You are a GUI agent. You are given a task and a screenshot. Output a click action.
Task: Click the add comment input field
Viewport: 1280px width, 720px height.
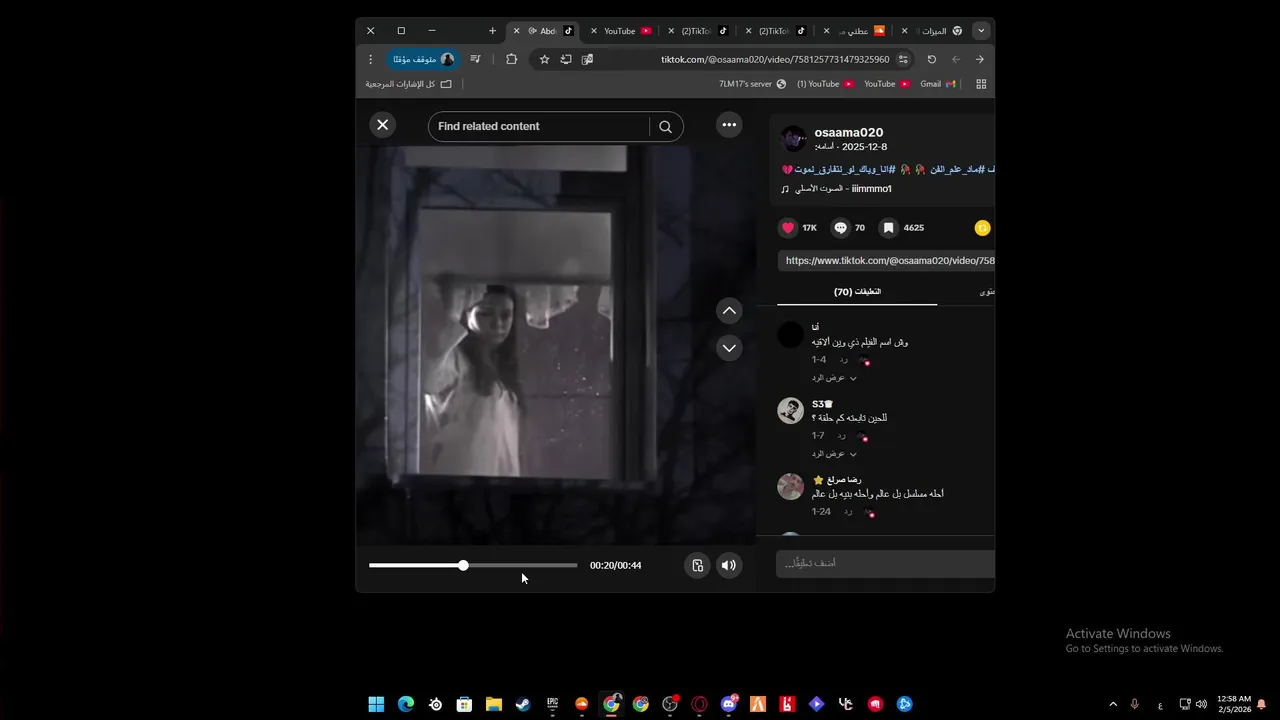(885, 564)
